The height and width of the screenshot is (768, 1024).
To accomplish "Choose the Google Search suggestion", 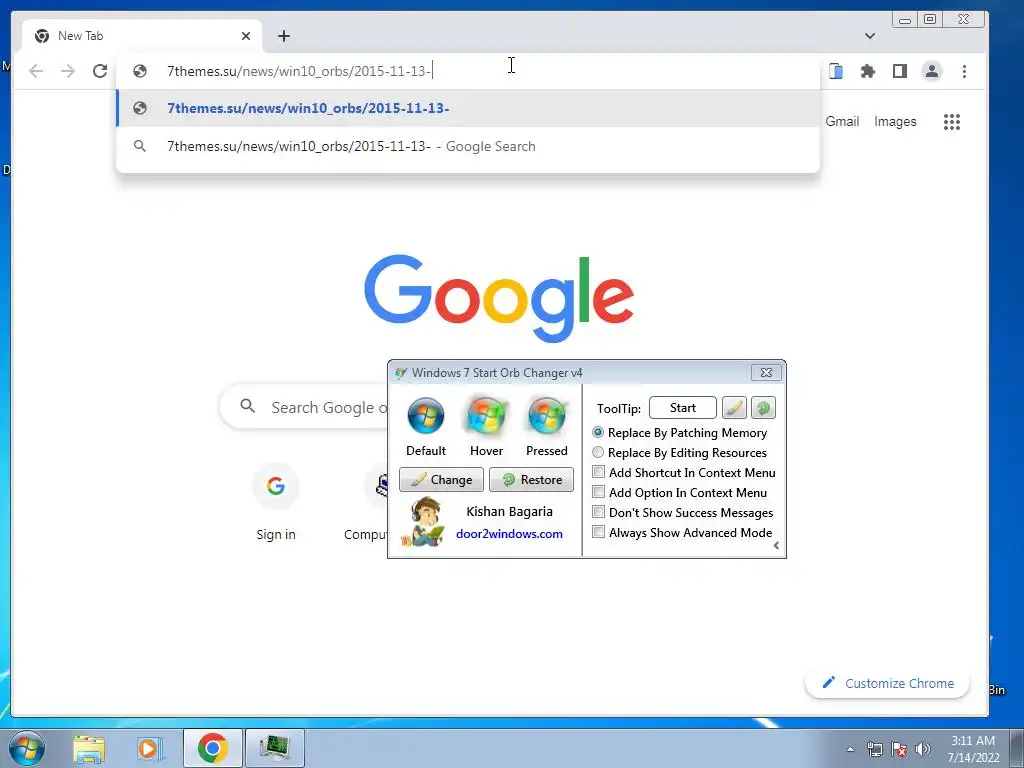I will coord(468,146).
